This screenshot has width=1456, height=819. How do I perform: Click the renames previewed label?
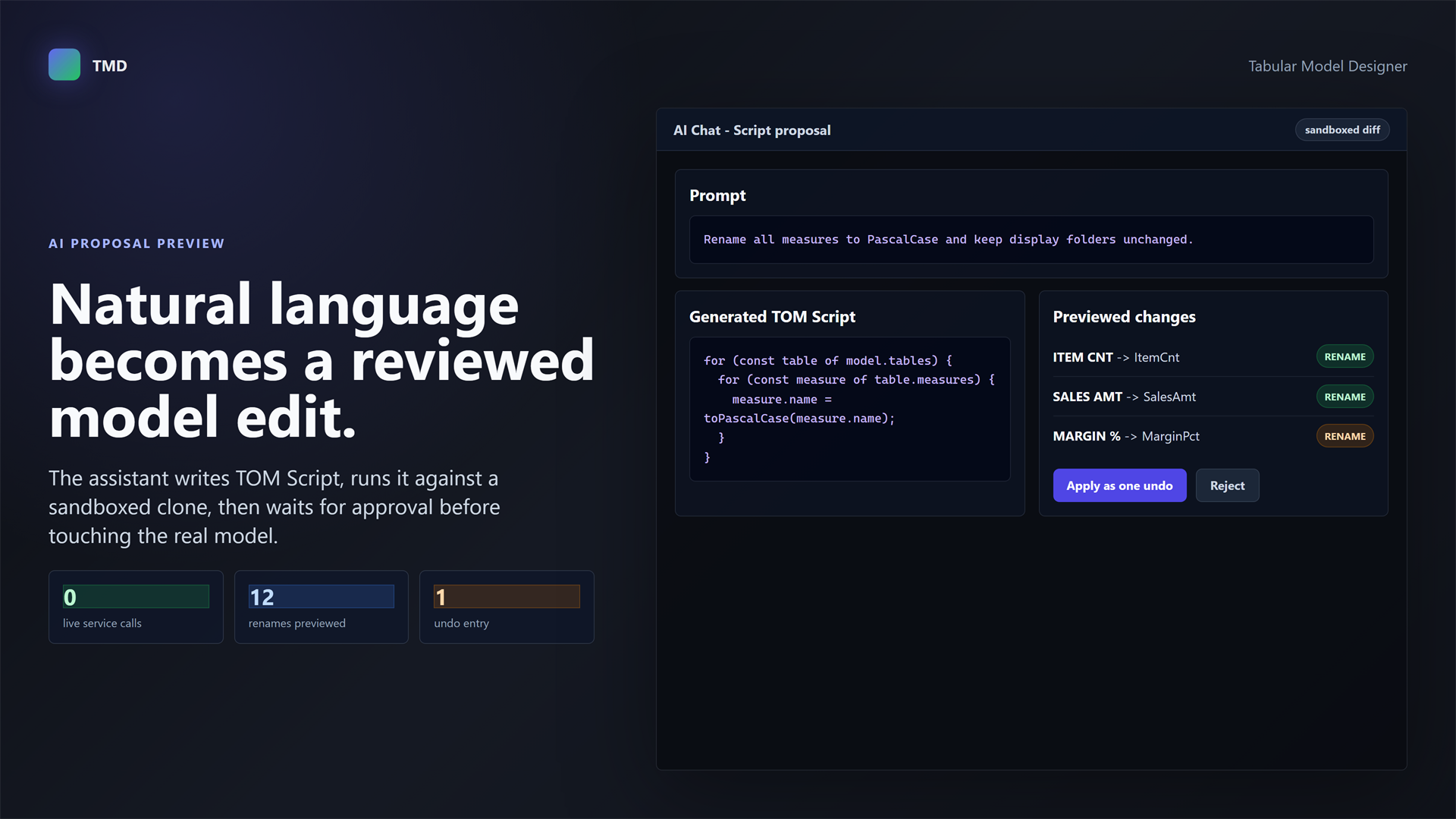297,623
